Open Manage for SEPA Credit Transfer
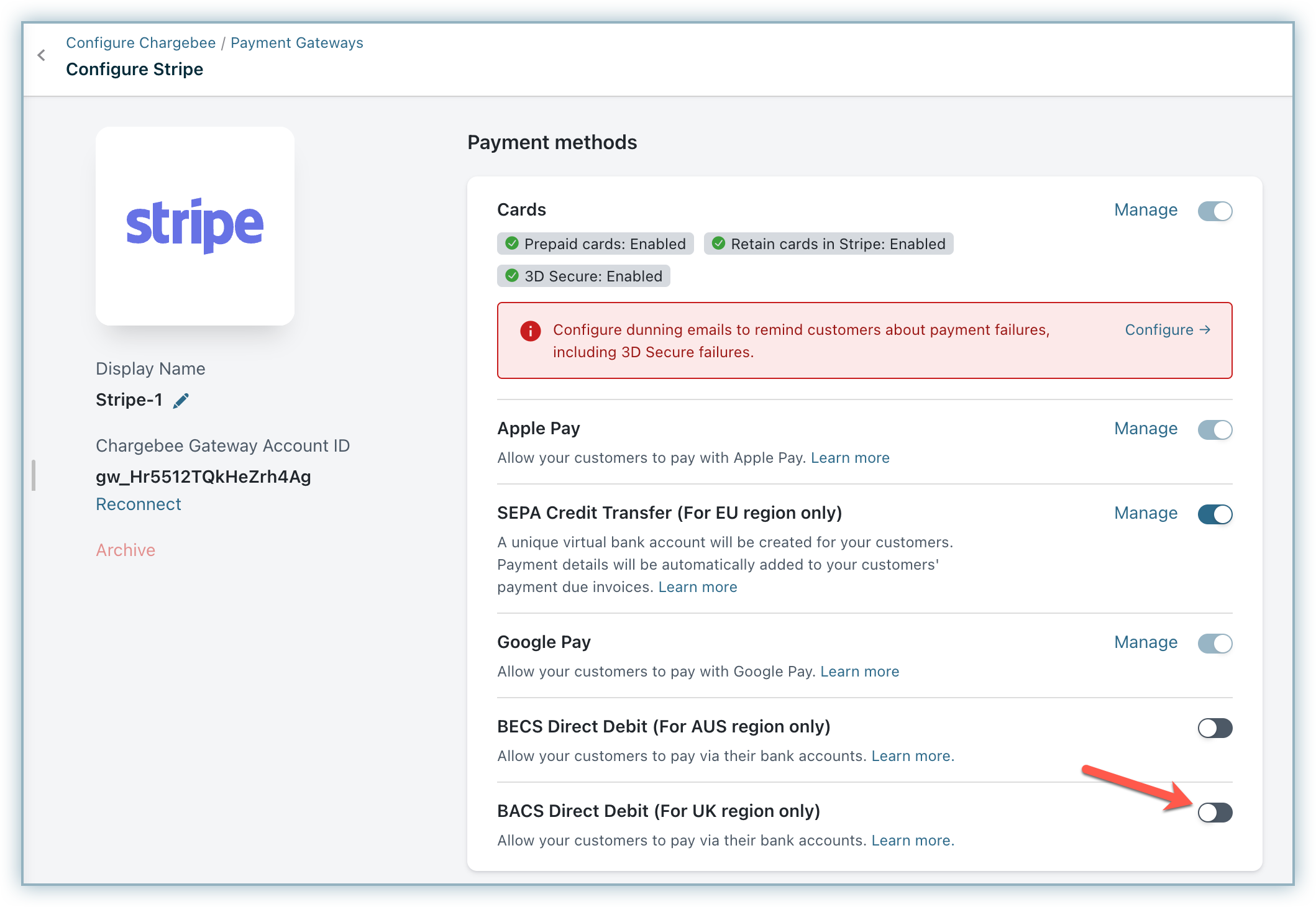This screenshot has width=1316, height=907. pyautogui.click(x=1145, y=513)
